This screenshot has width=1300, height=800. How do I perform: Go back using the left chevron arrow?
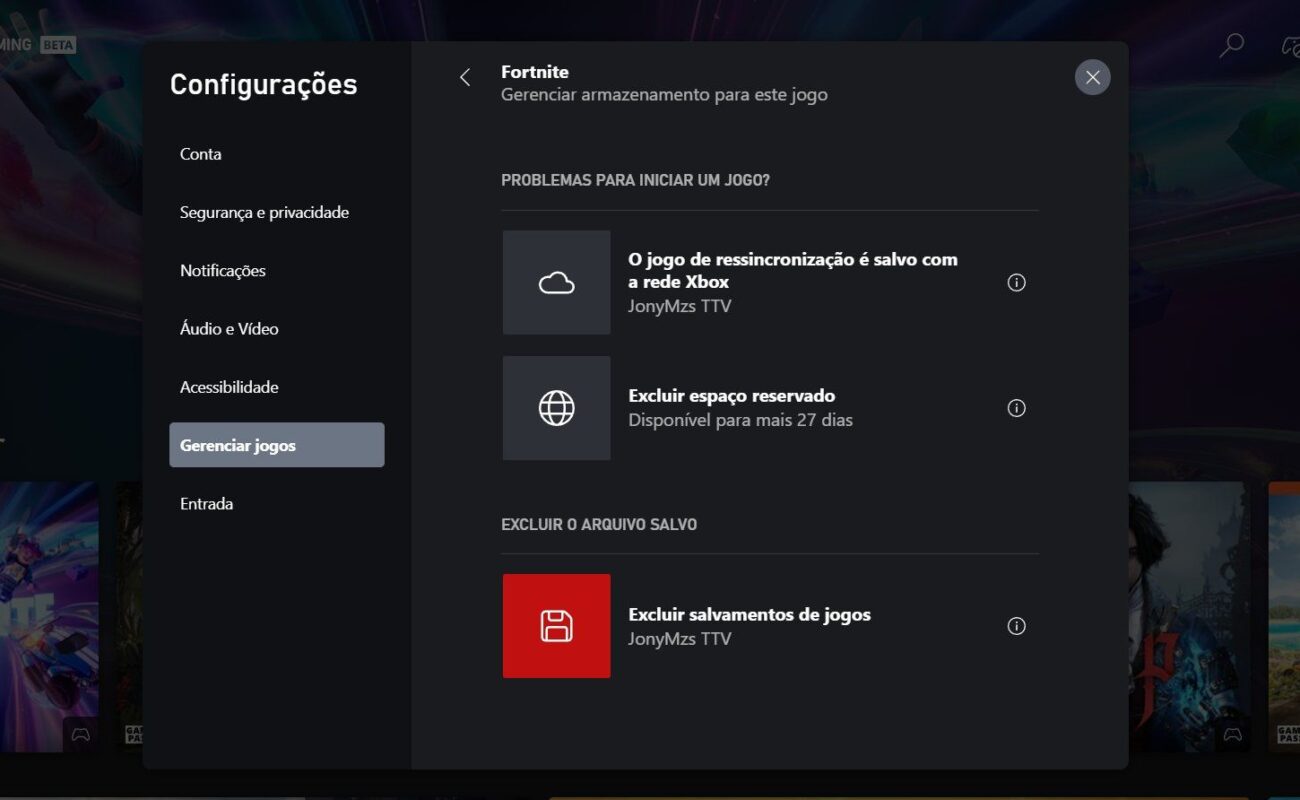465,77
